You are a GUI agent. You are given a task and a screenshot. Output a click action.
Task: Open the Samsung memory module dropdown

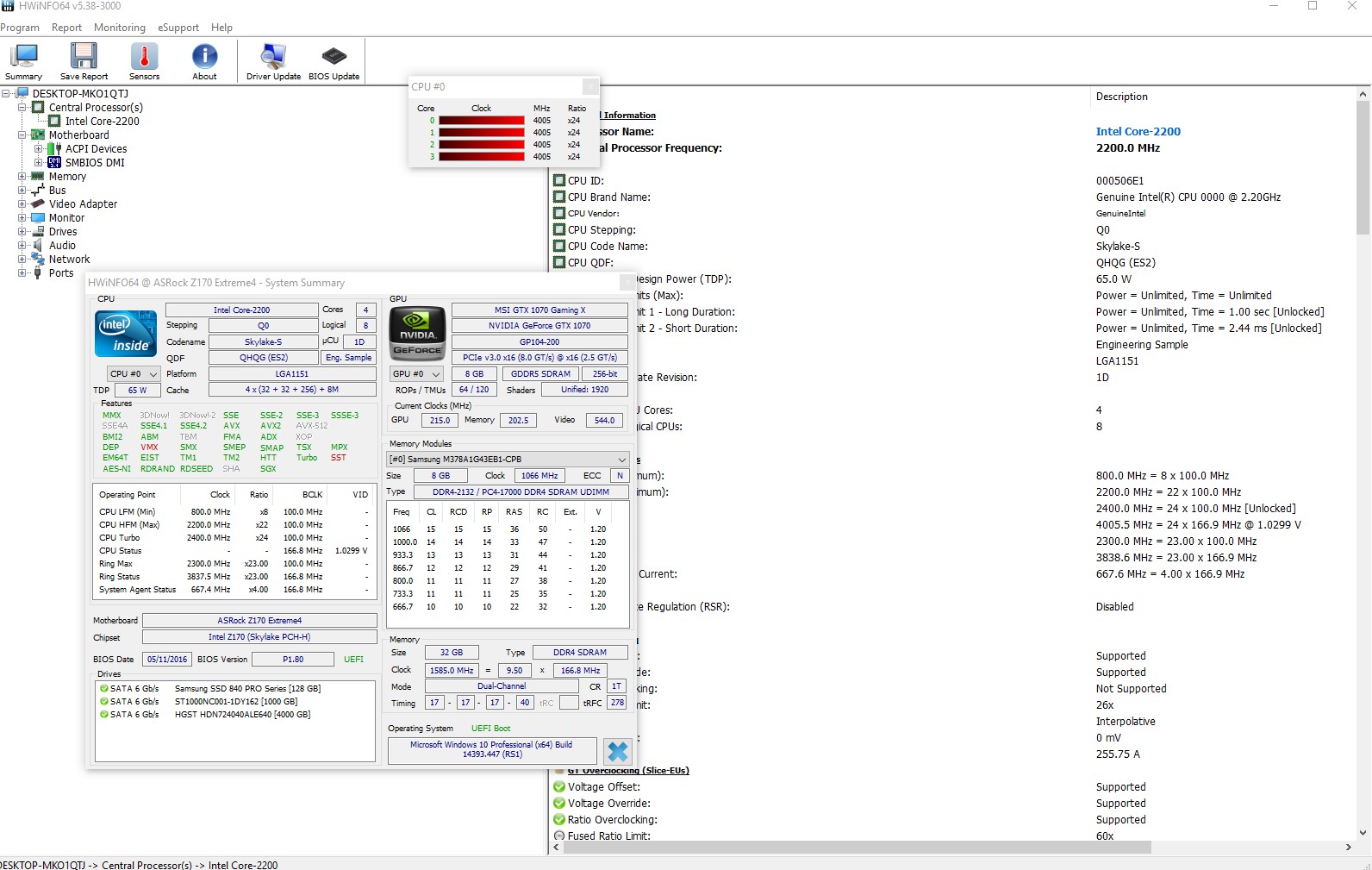pyautogui.click(x=508, y=459)
